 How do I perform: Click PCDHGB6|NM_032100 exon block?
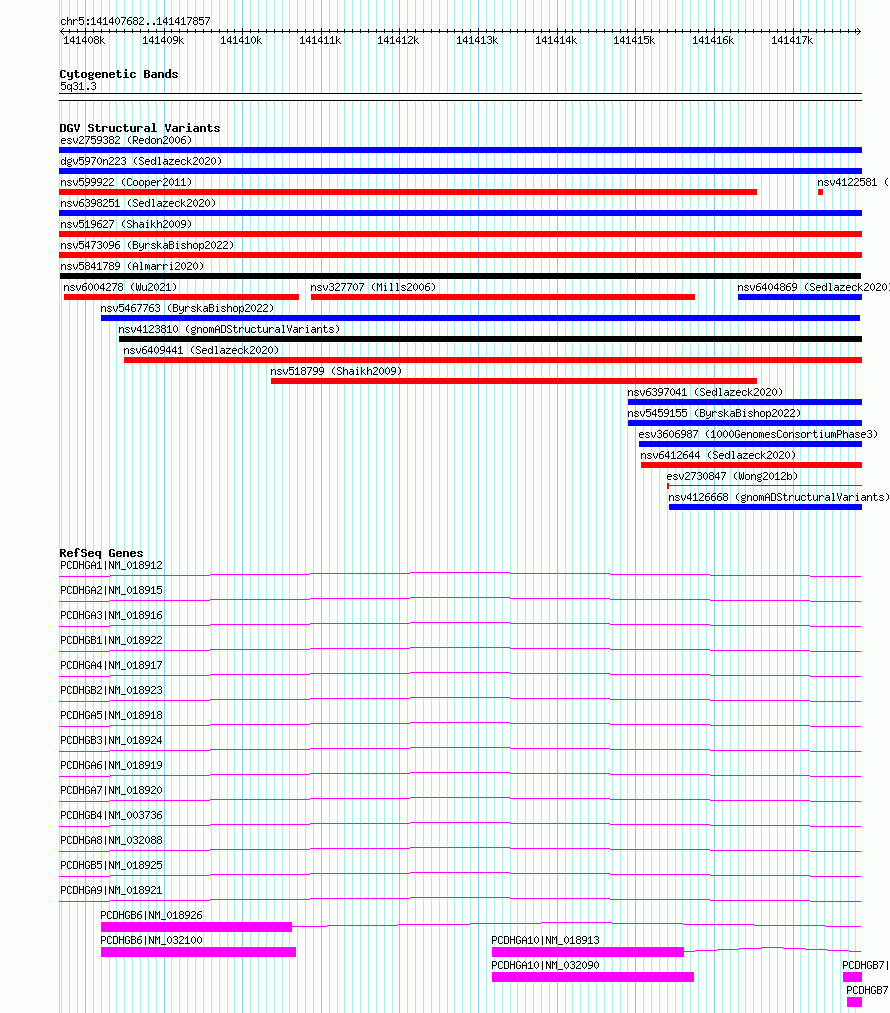tap(198, 952)
